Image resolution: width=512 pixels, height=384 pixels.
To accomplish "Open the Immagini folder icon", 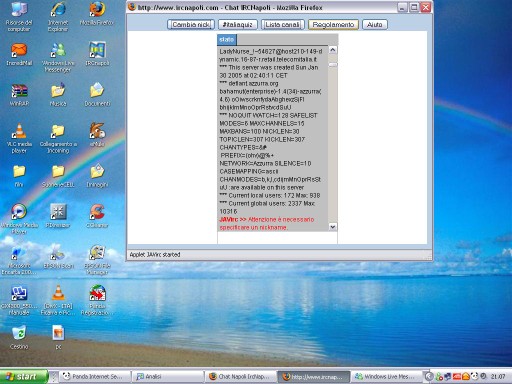I will coord(97,176).
